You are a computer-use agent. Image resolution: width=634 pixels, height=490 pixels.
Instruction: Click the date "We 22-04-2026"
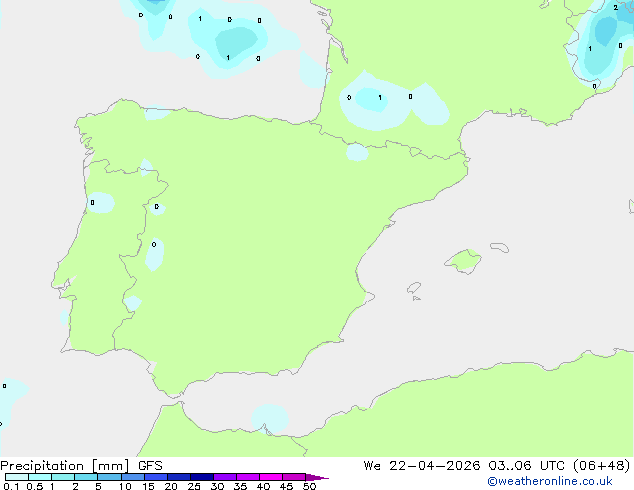click(x=422, y=466)
